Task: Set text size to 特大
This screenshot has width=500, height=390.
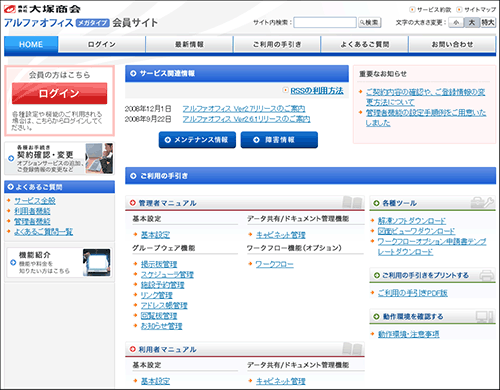Action: [488, 22]
